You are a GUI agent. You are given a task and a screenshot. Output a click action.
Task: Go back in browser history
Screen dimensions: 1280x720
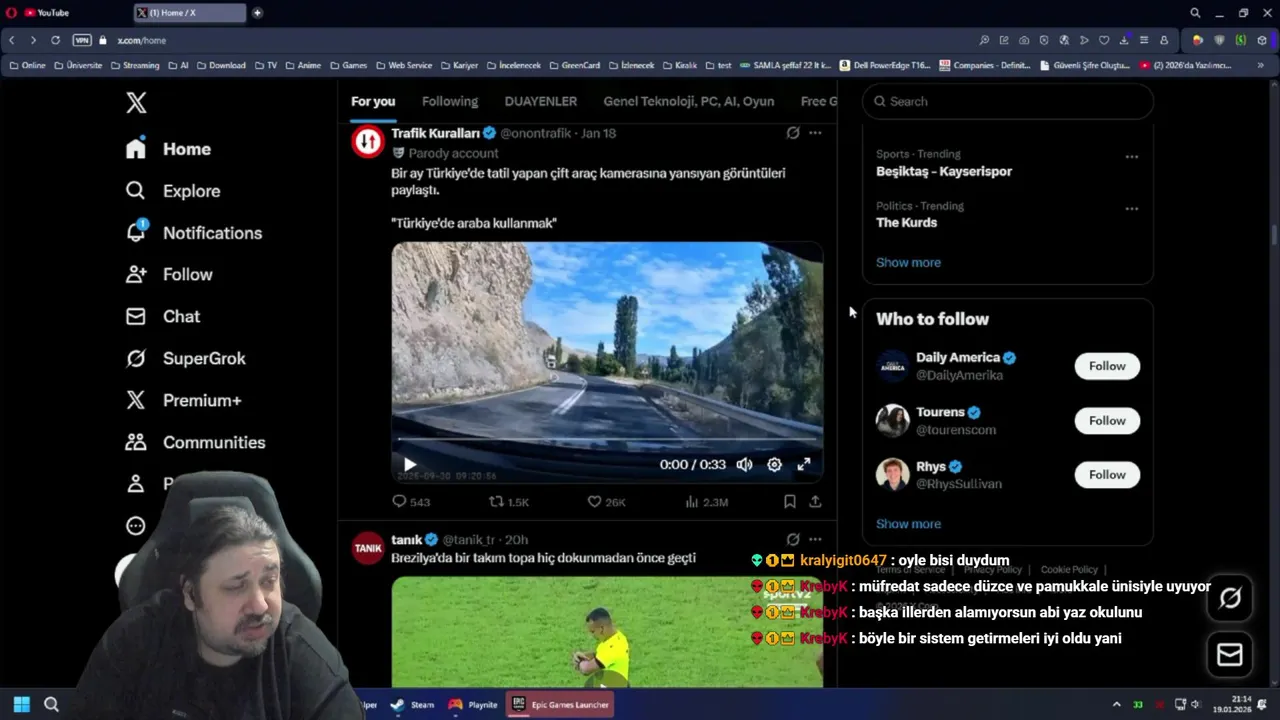(x=12, y=40)
